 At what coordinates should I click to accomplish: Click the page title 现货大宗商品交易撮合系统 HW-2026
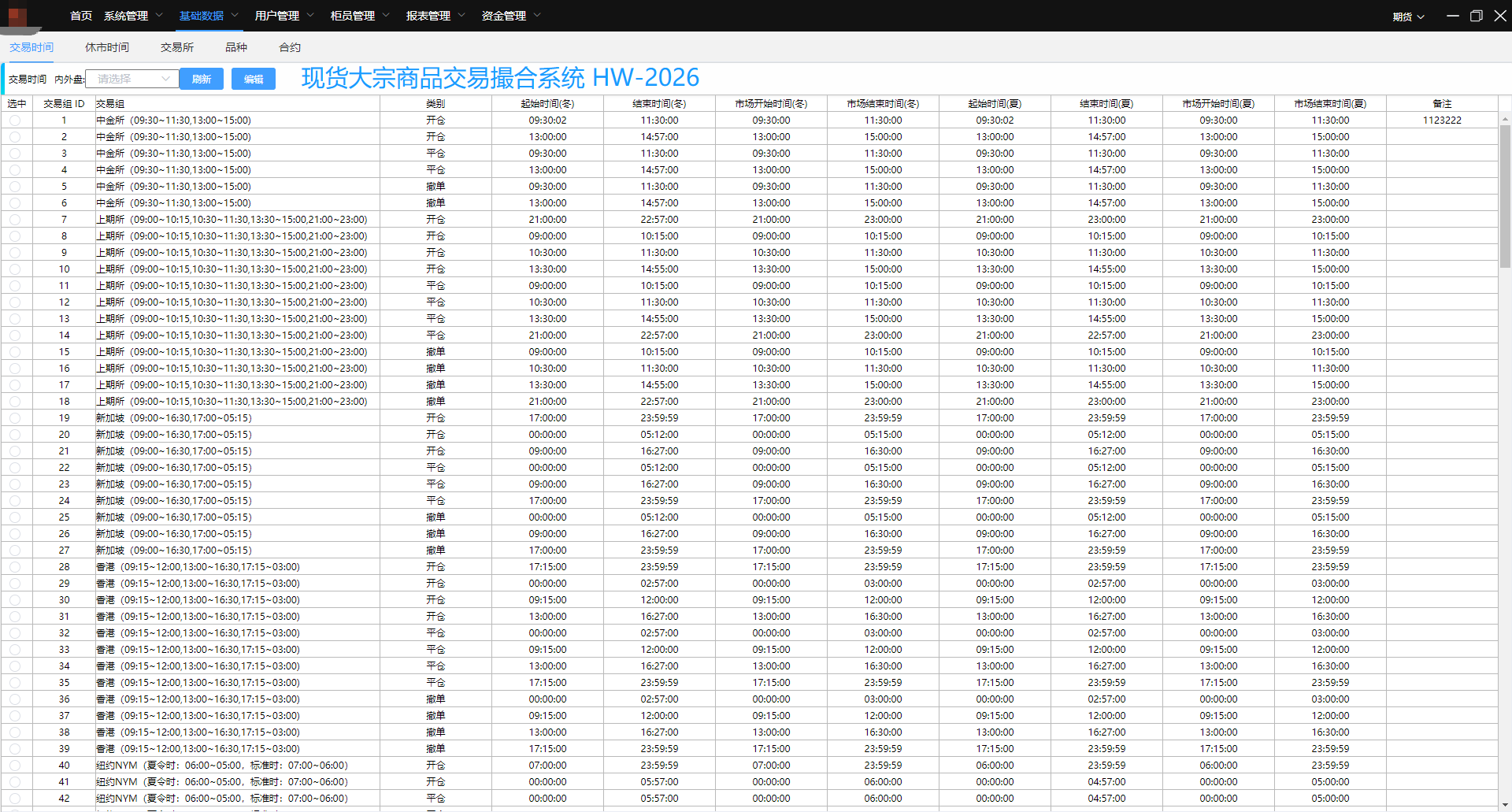[500, 78]
